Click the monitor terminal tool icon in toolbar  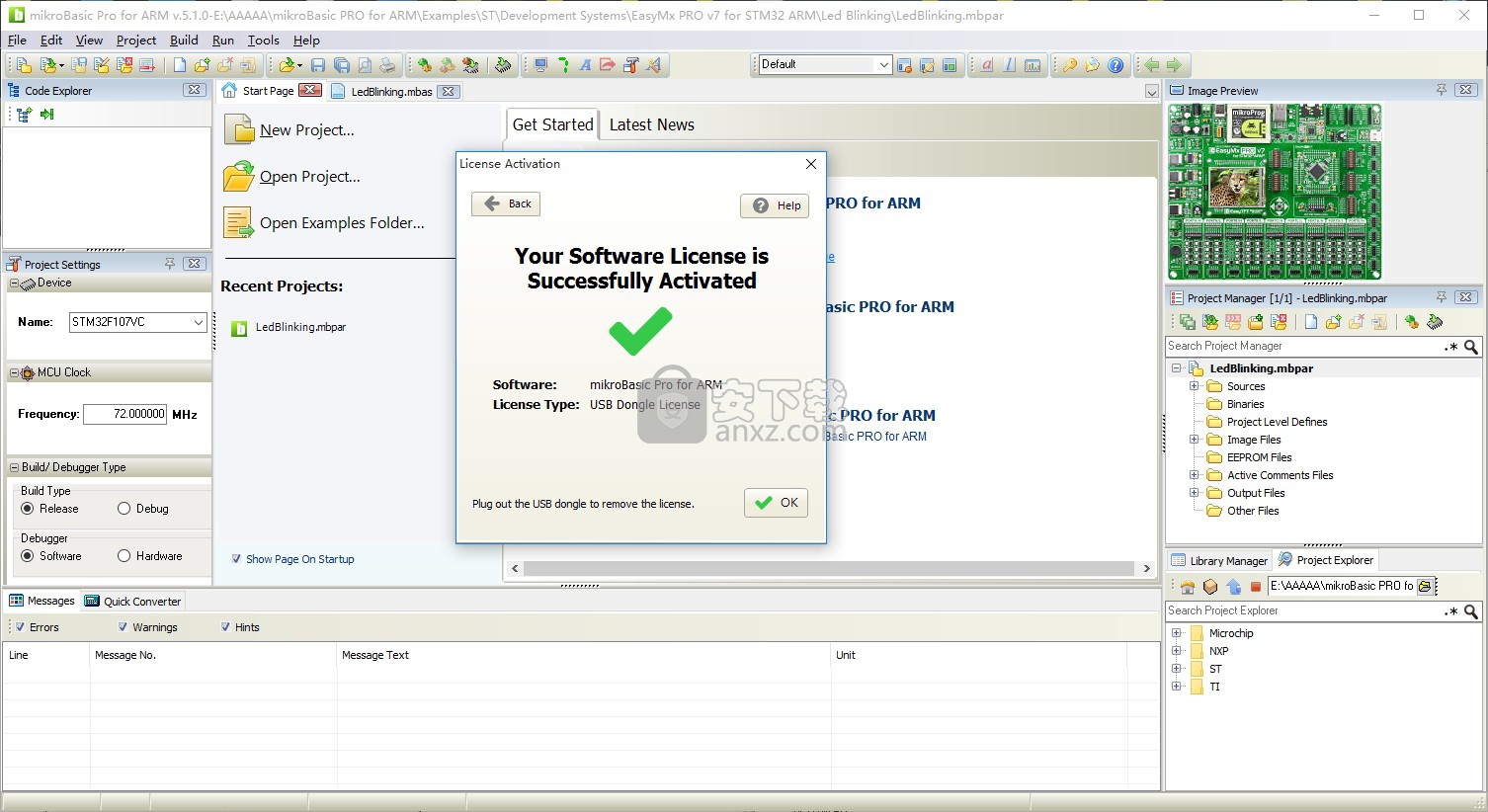[x=540, y=65]
